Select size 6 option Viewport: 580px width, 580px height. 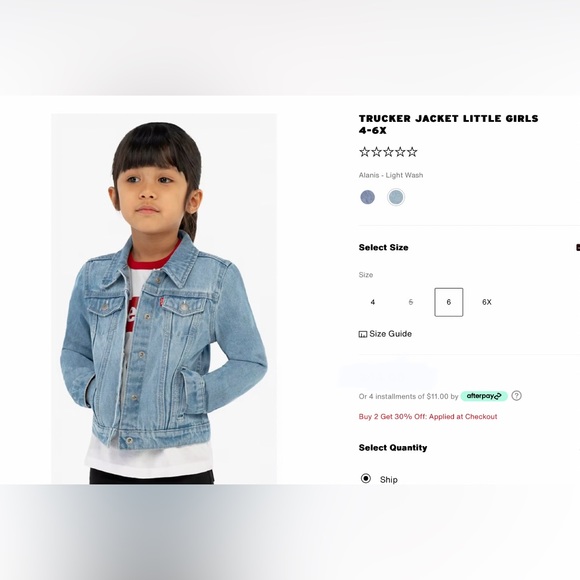click(449, 302)
